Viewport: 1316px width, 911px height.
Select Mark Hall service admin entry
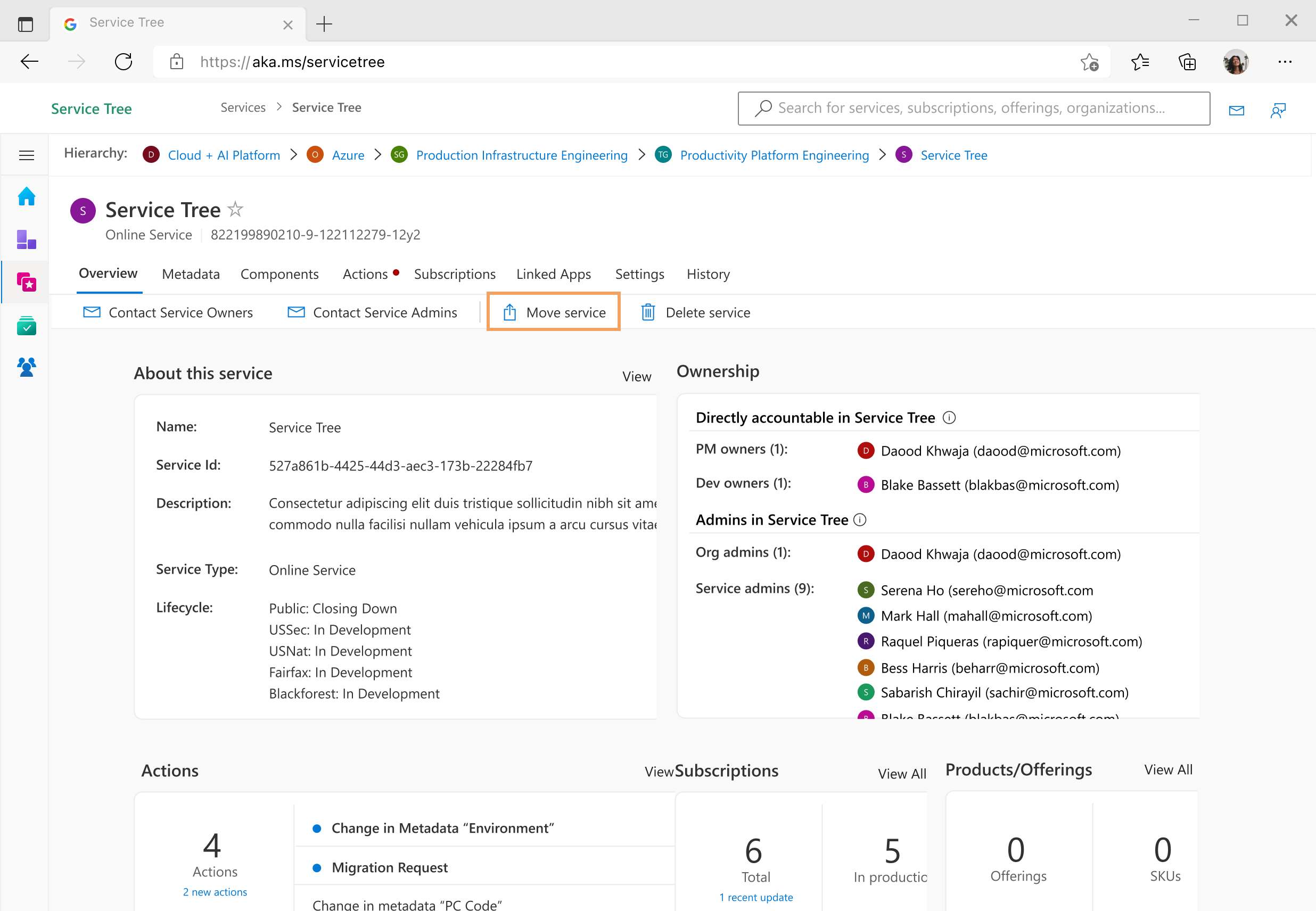[x=975, y=616]
